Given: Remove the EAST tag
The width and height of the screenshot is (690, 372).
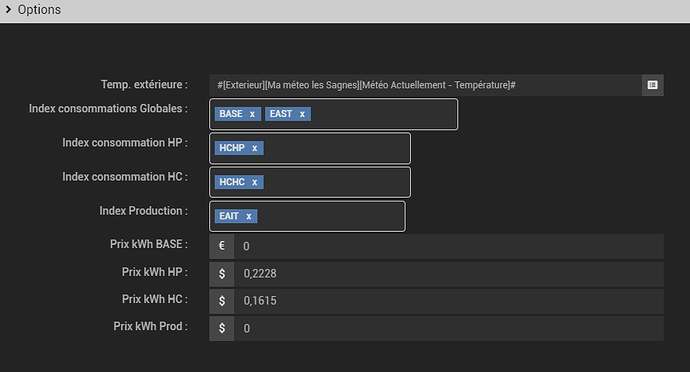Looking at the screenshot, I should coord(302,114).
